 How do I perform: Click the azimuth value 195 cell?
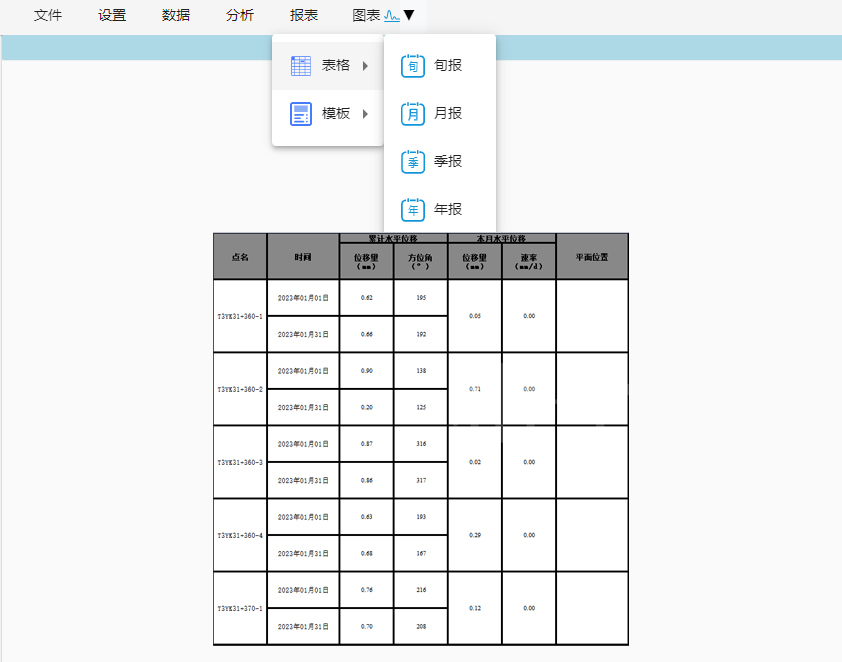(x=420, y=297)
